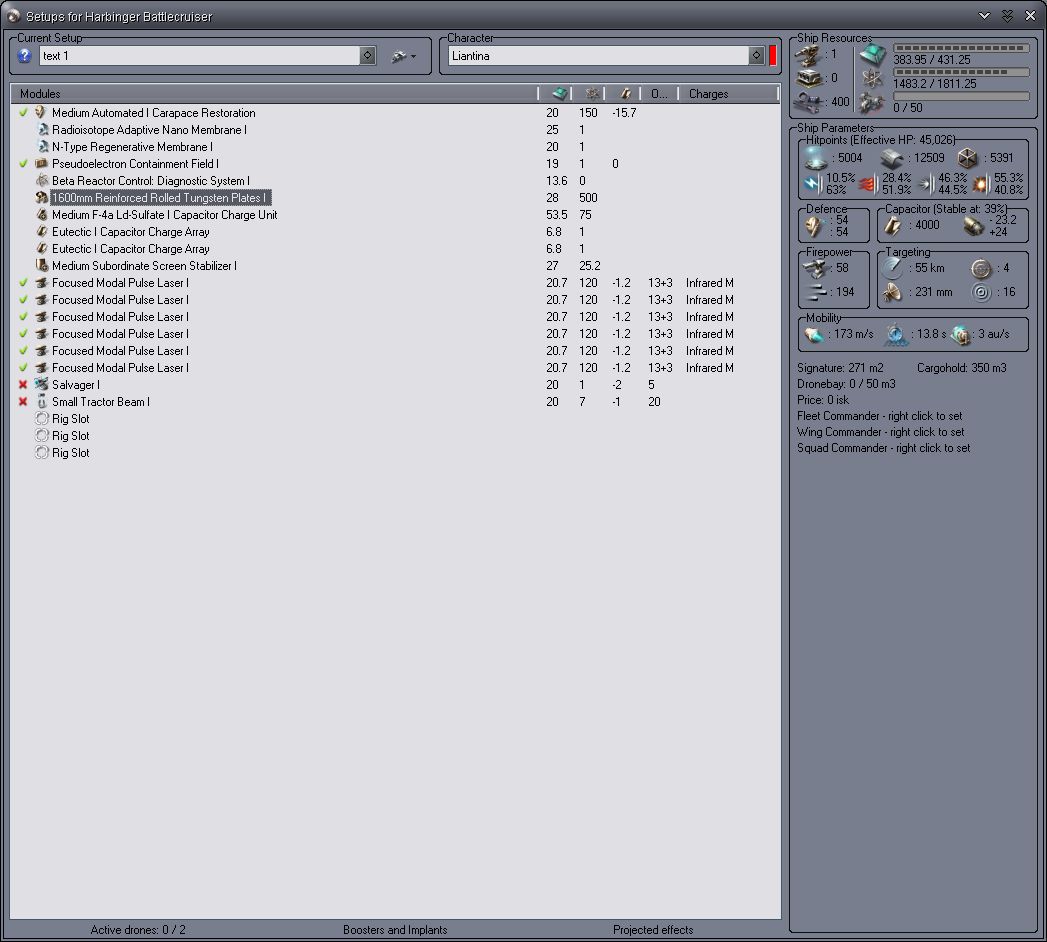
Task: Click the launcher hardpoints icon in Ship Resources
Action: pos(809,79)
